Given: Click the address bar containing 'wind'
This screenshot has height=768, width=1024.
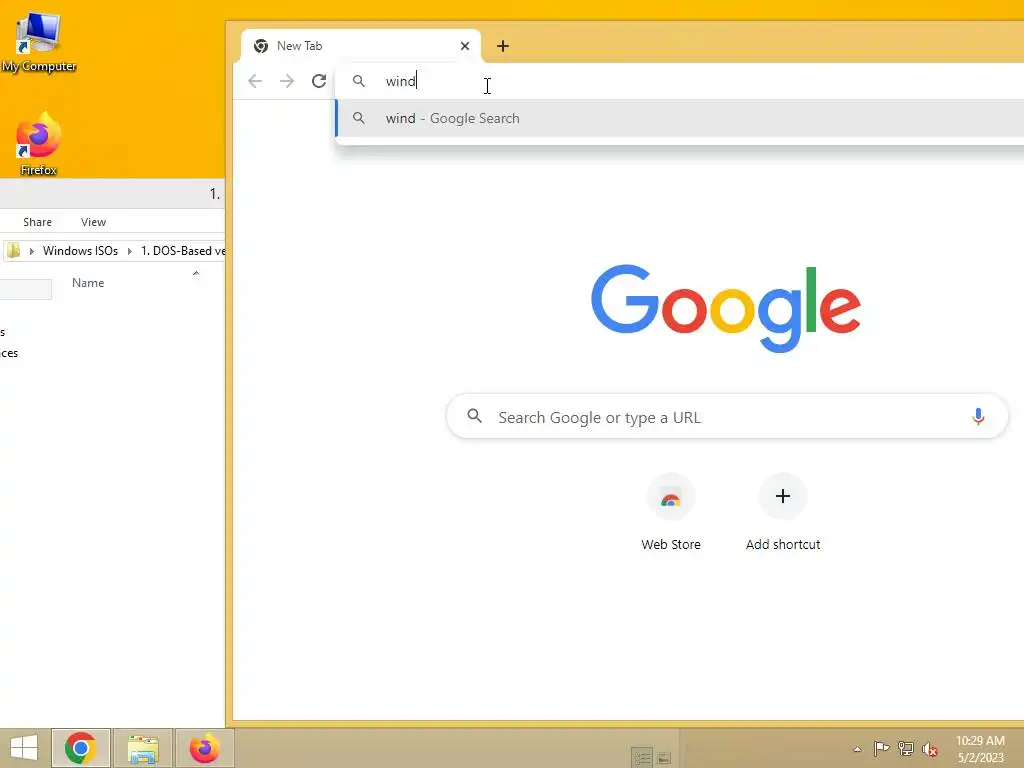Looking at the screenshot, I should tap(679, 81).
